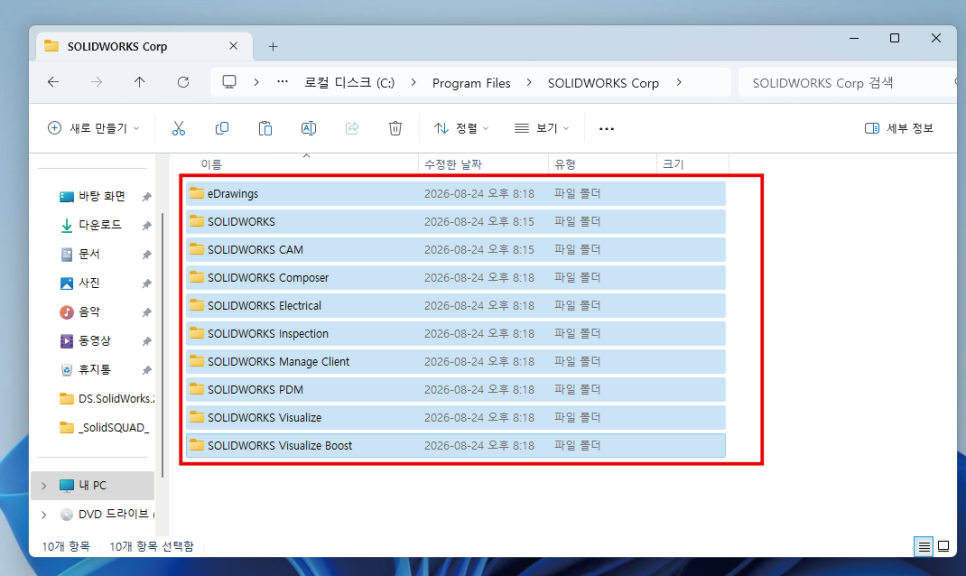966x576 pixels.
Task: Select SOLIDWORKS Inspection folder
Action: click(456, 333)
